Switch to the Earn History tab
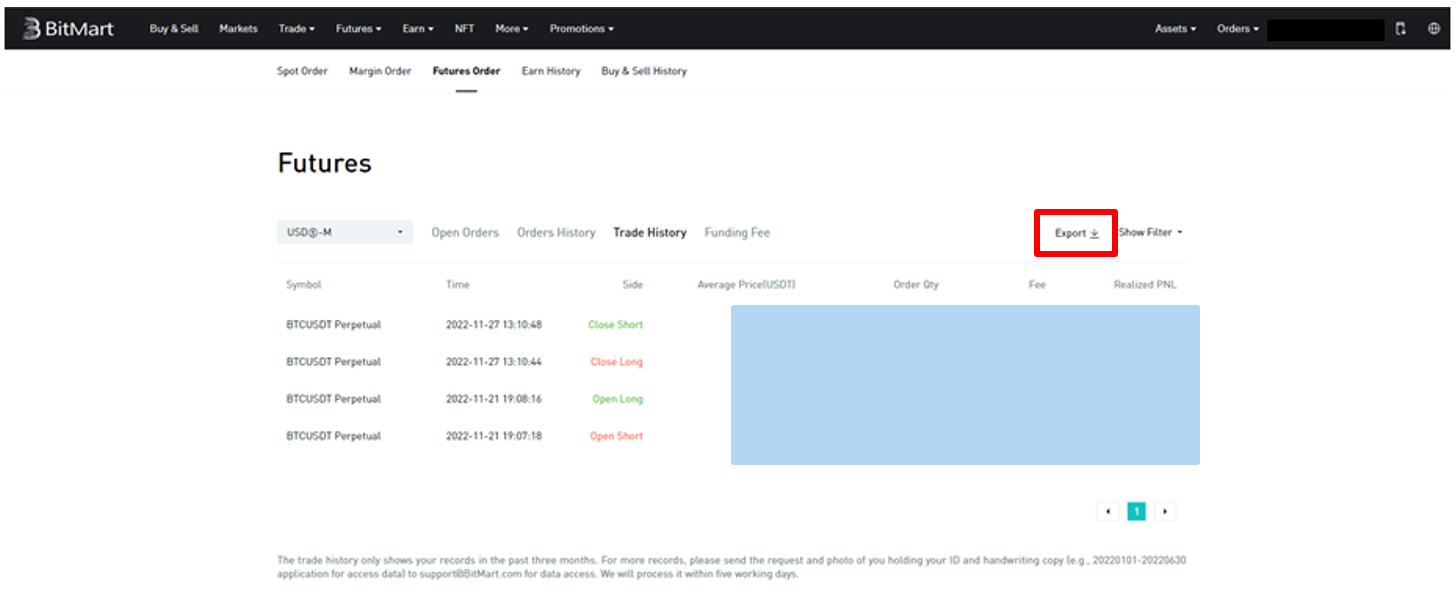The width and height of the screenshot is (1456, 616). [x=551, y=71]
